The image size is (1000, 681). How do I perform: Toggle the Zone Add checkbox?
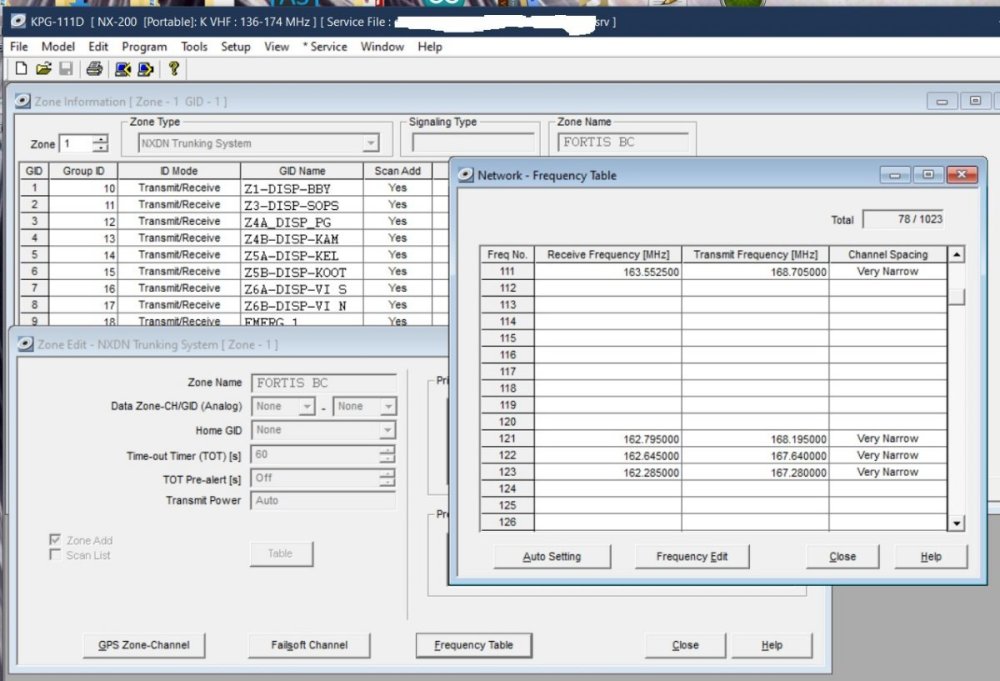(x=56, y=540)
